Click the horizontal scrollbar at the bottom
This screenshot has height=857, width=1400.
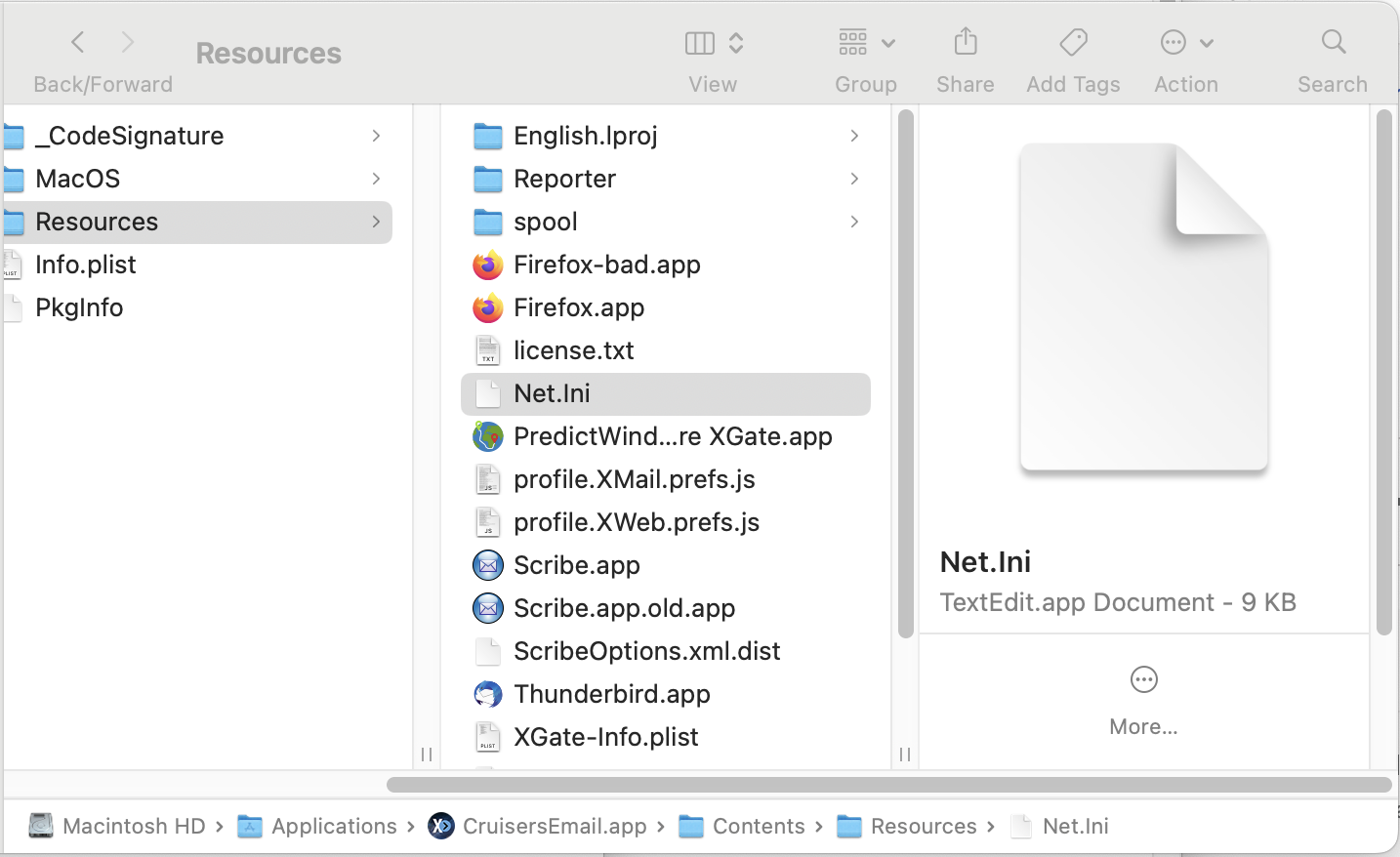pos(888,785)
